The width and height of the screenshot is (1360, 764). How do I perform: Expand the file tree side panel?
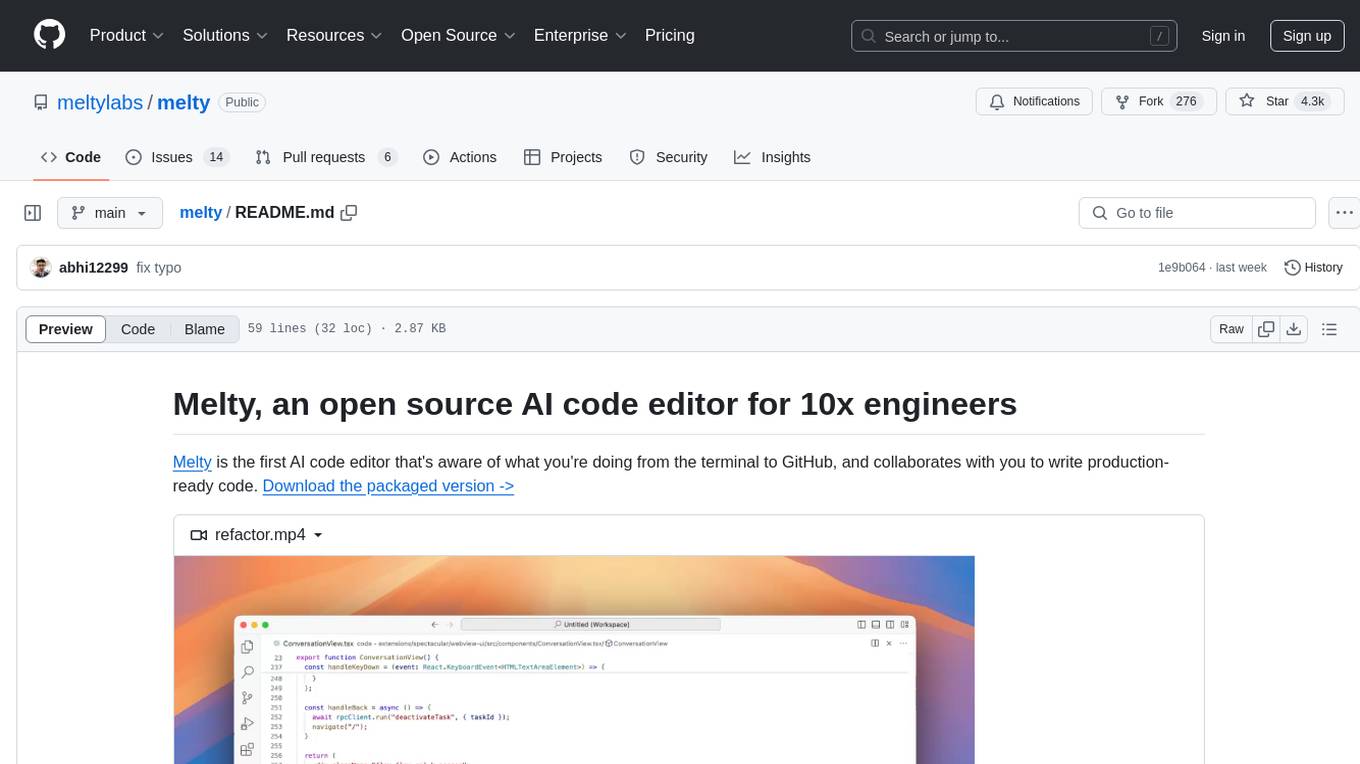[x=33, y=213]
